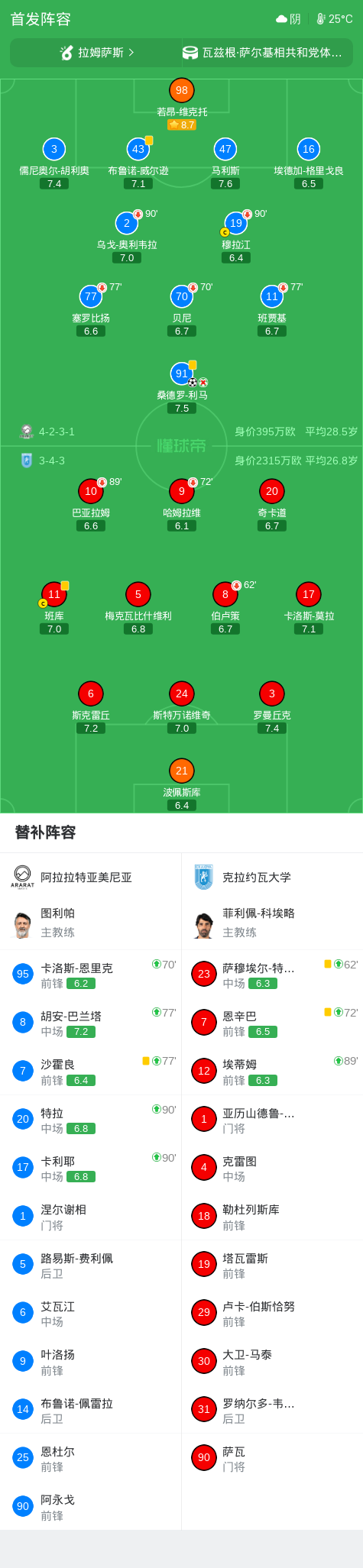Tap the 25°C temperature icon
Image resolution: width=363 pixels, height=1568 pixels.
(x=321, y=19)
